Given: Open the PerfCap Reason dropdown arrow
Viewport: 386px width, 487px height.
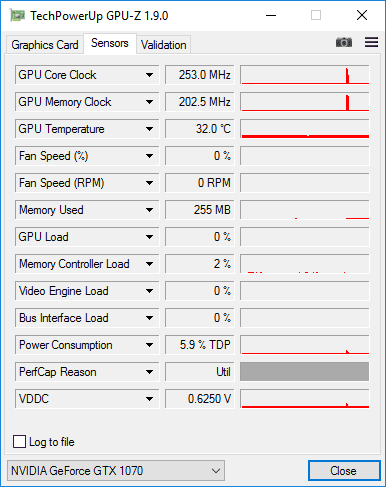Looking at the screenshot, I should 149,372.
